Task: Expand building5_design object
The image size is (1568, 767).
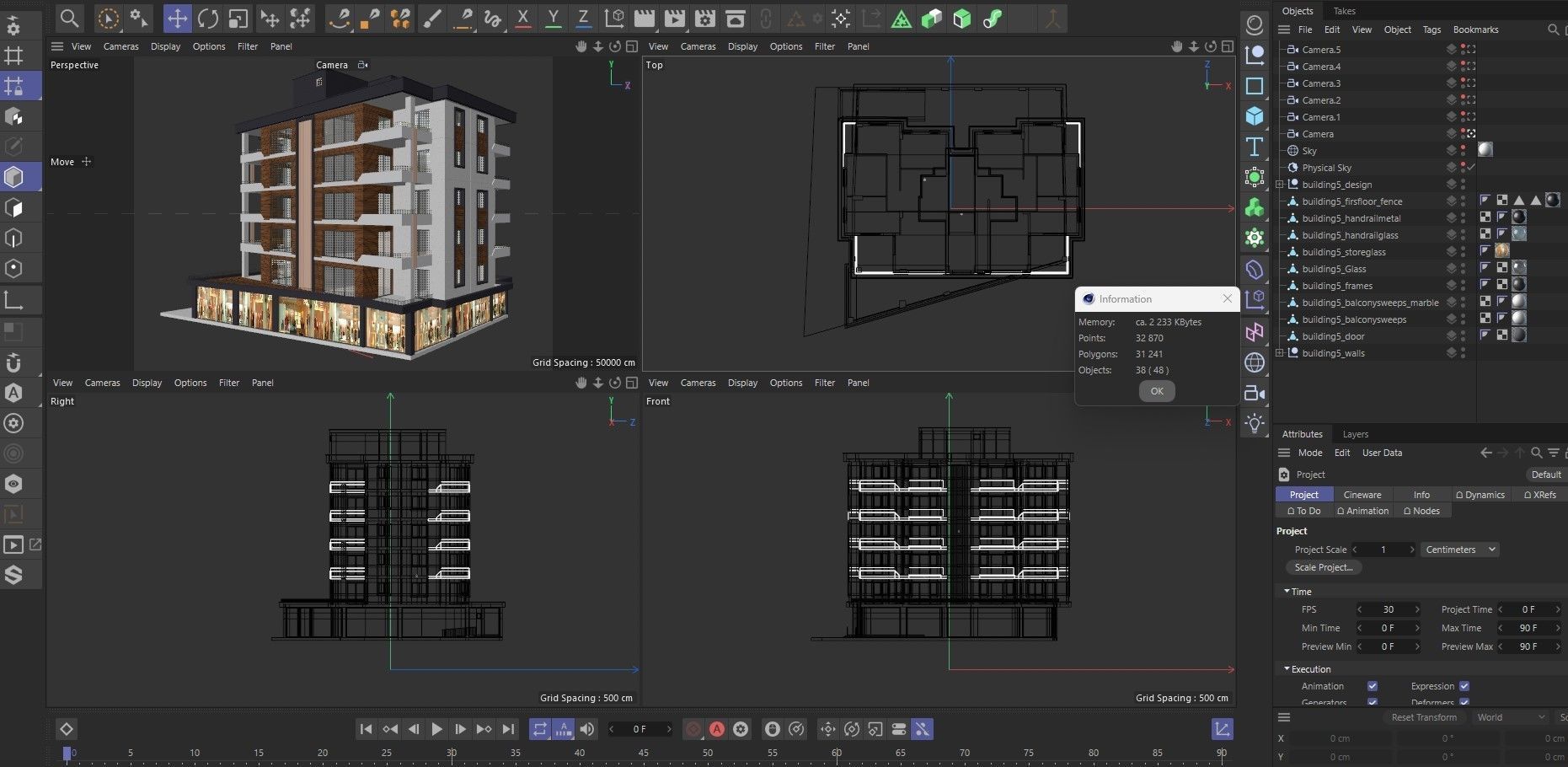Action: [x=1280, y=185]
